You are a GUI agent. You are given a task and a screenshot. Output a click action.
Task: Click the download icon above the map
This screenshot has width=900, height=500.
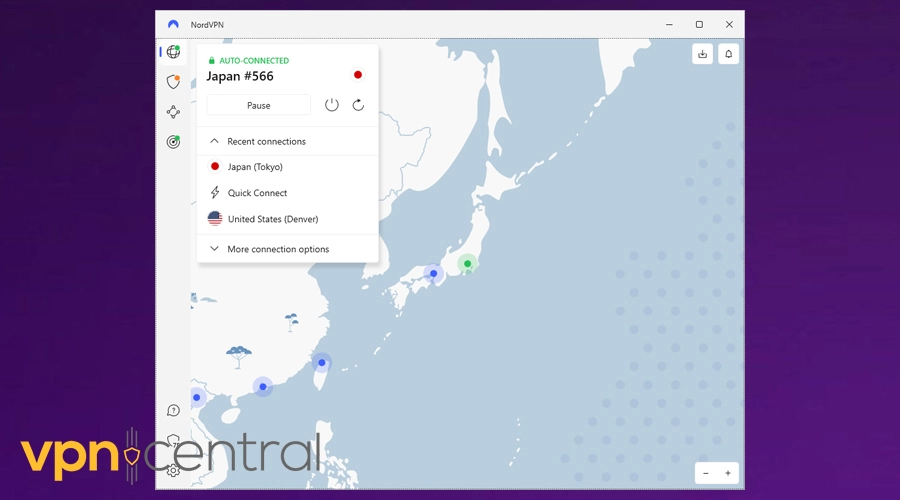[703, 54]
